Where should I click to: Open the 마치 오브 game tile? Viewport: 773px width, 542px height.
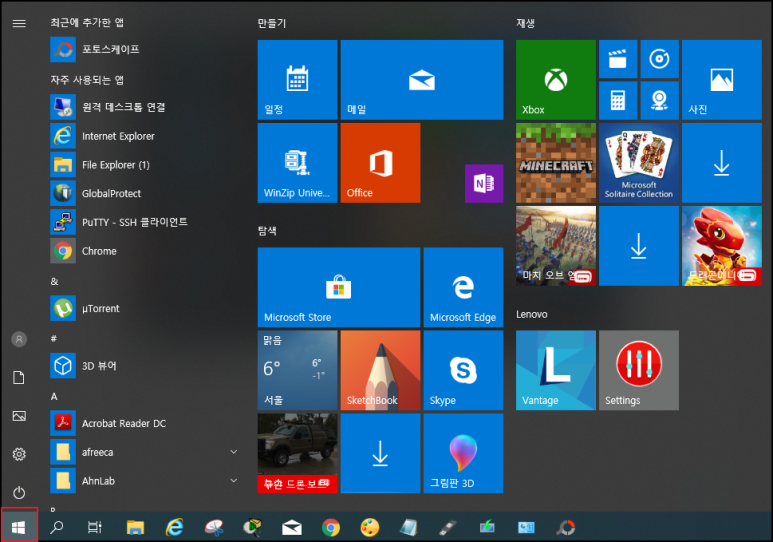(x=556, y=246)
